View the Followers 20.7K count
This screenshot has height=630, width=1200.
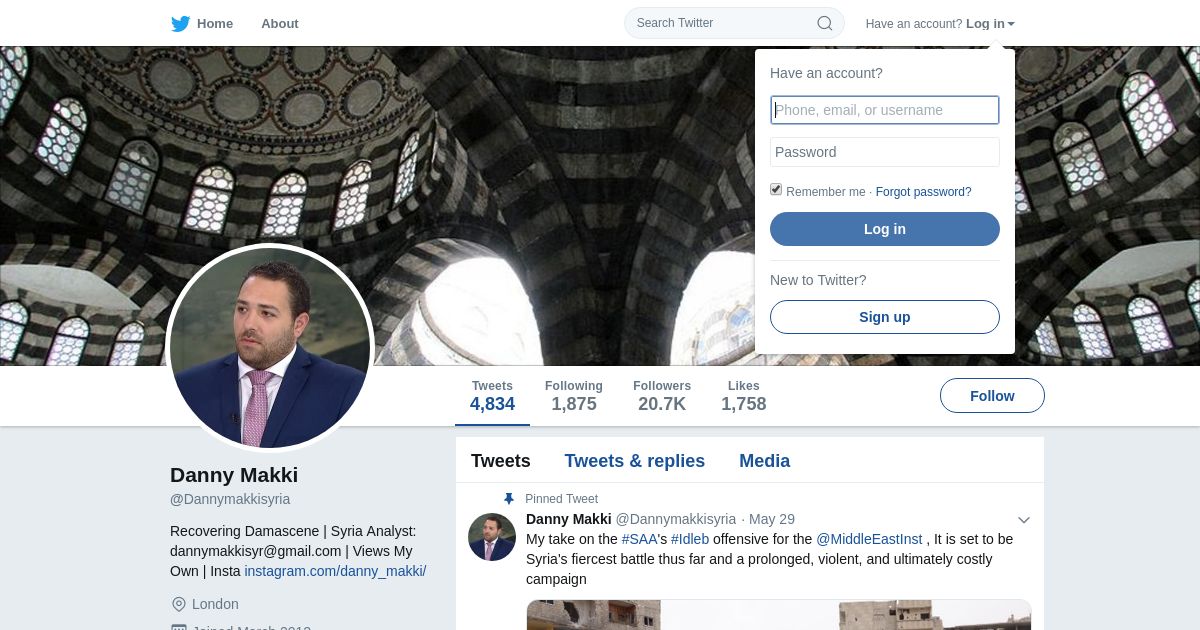[x=662, y=396]
